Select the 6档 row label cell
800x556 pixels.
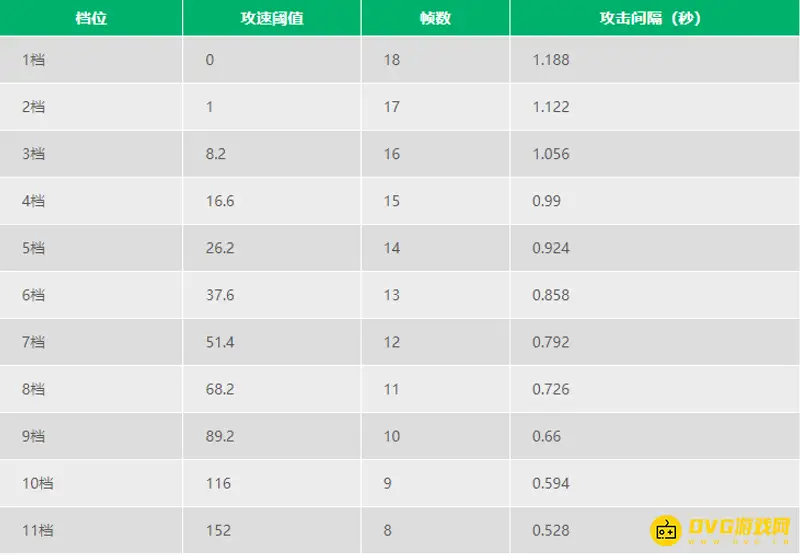click(x=33, y=295)
